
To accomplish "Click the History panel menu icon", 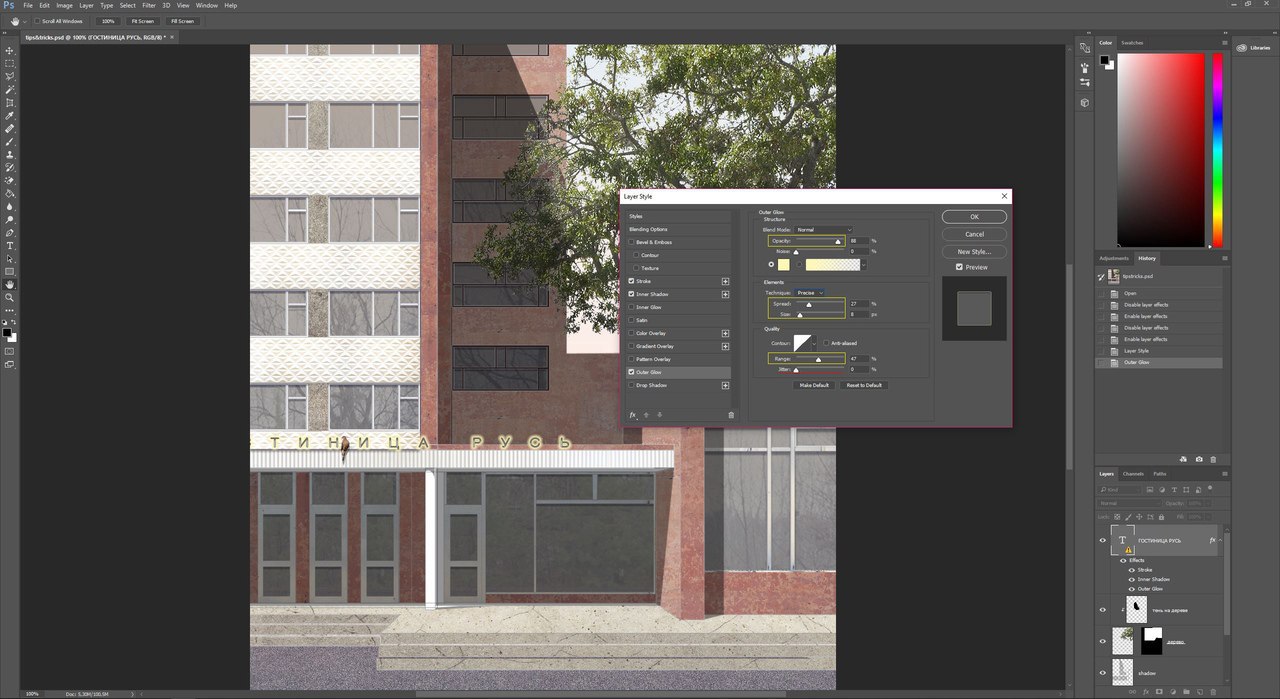I will coord(1223,258).
